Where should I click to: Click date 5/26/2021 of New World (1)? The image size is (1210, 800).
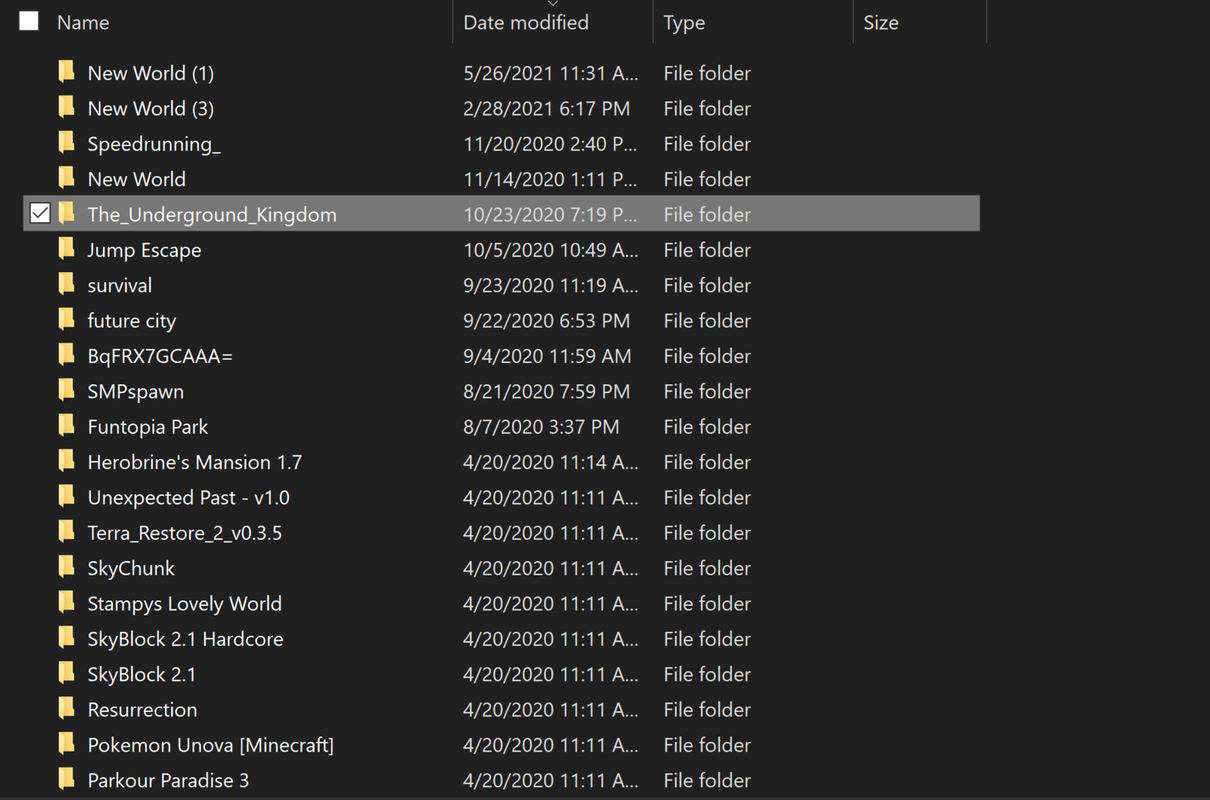[x=551, y=73]
